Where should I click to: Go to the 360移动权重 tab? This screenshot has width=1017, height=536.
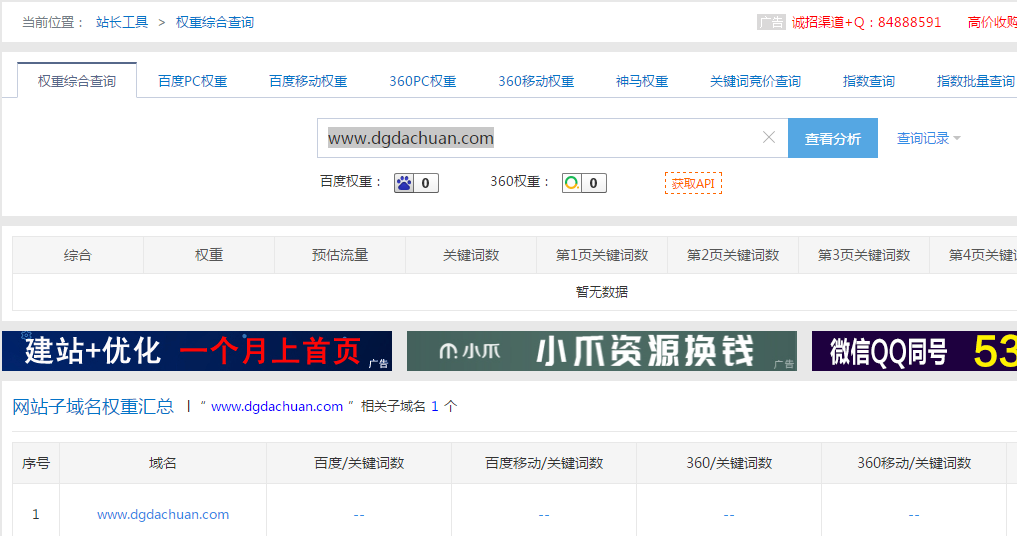pos(536,81)
